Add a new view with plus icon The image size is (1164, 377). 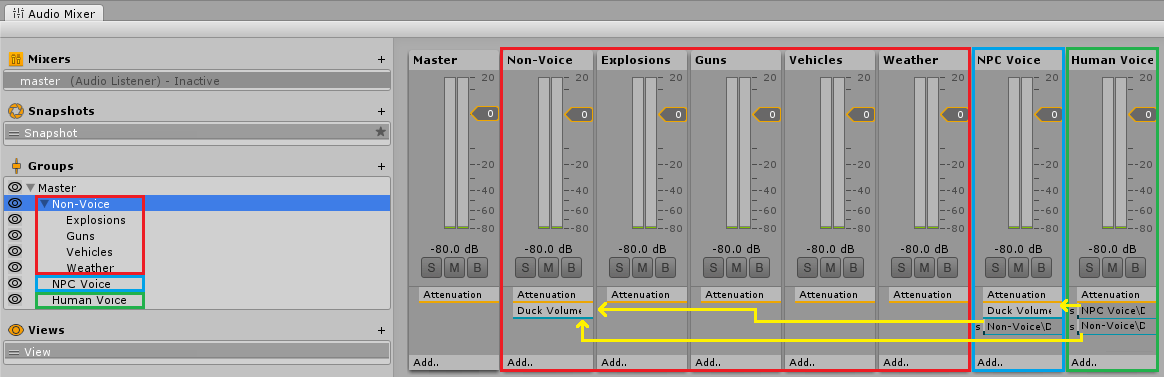(x=381, y=330)
